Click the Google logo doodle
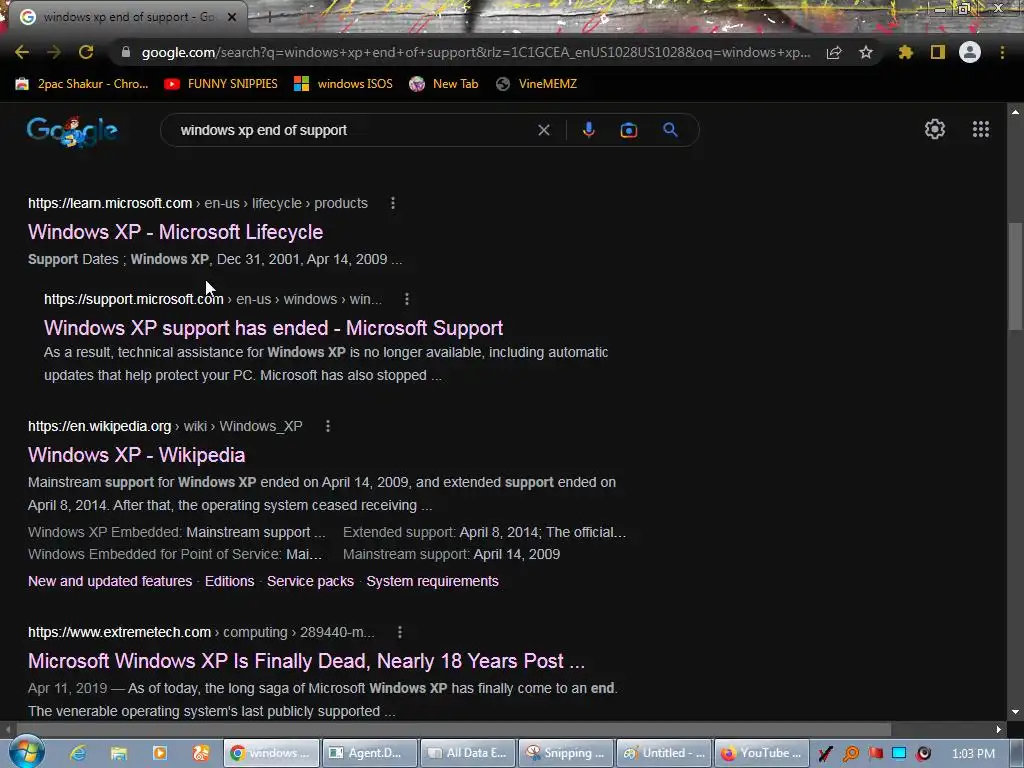 pyautogui.click(x=72, y=131)
